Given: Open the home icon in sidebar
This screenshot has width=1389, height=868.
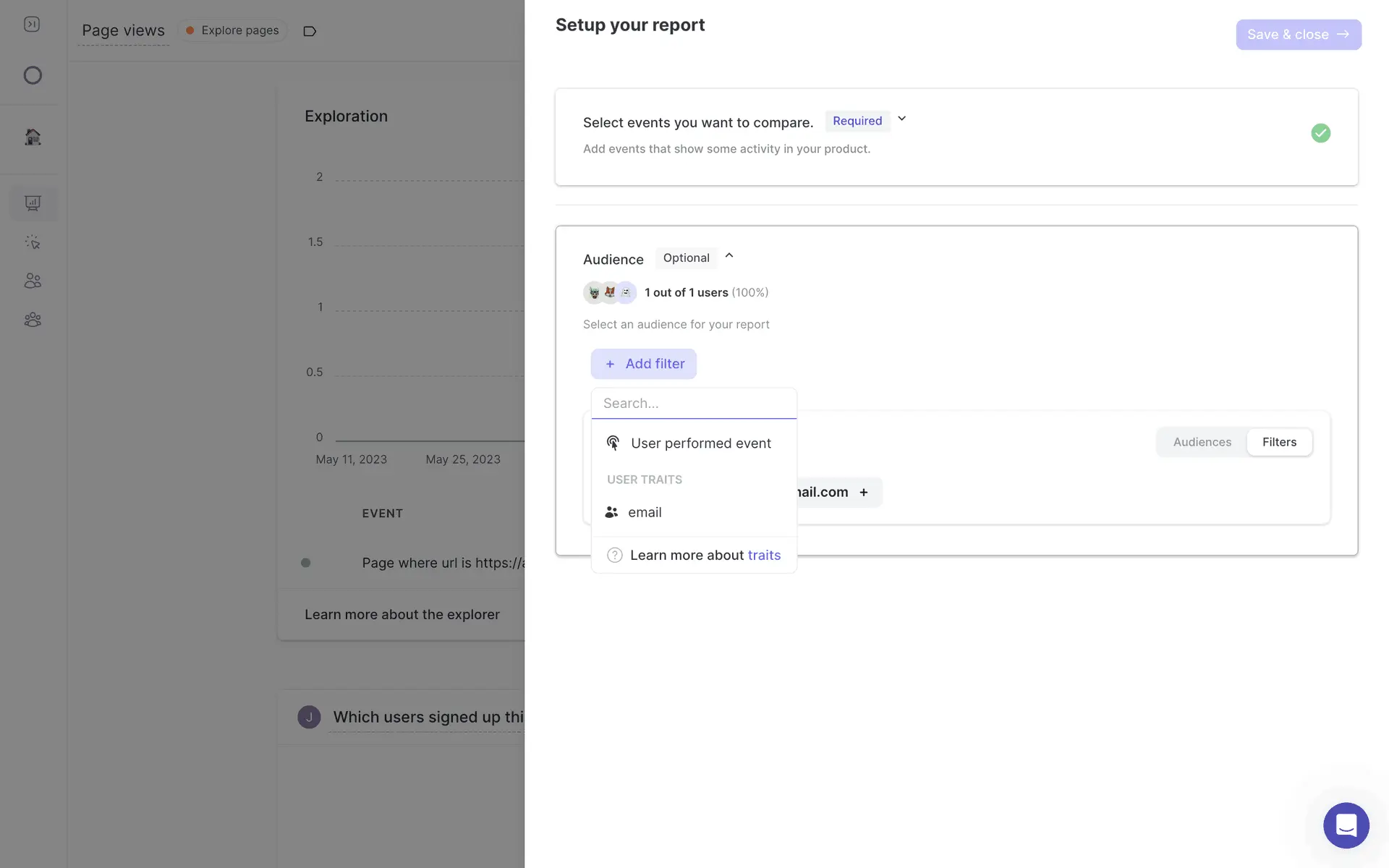Looking at the screenshot, I should pyautogui.click(x=33, y=137).
